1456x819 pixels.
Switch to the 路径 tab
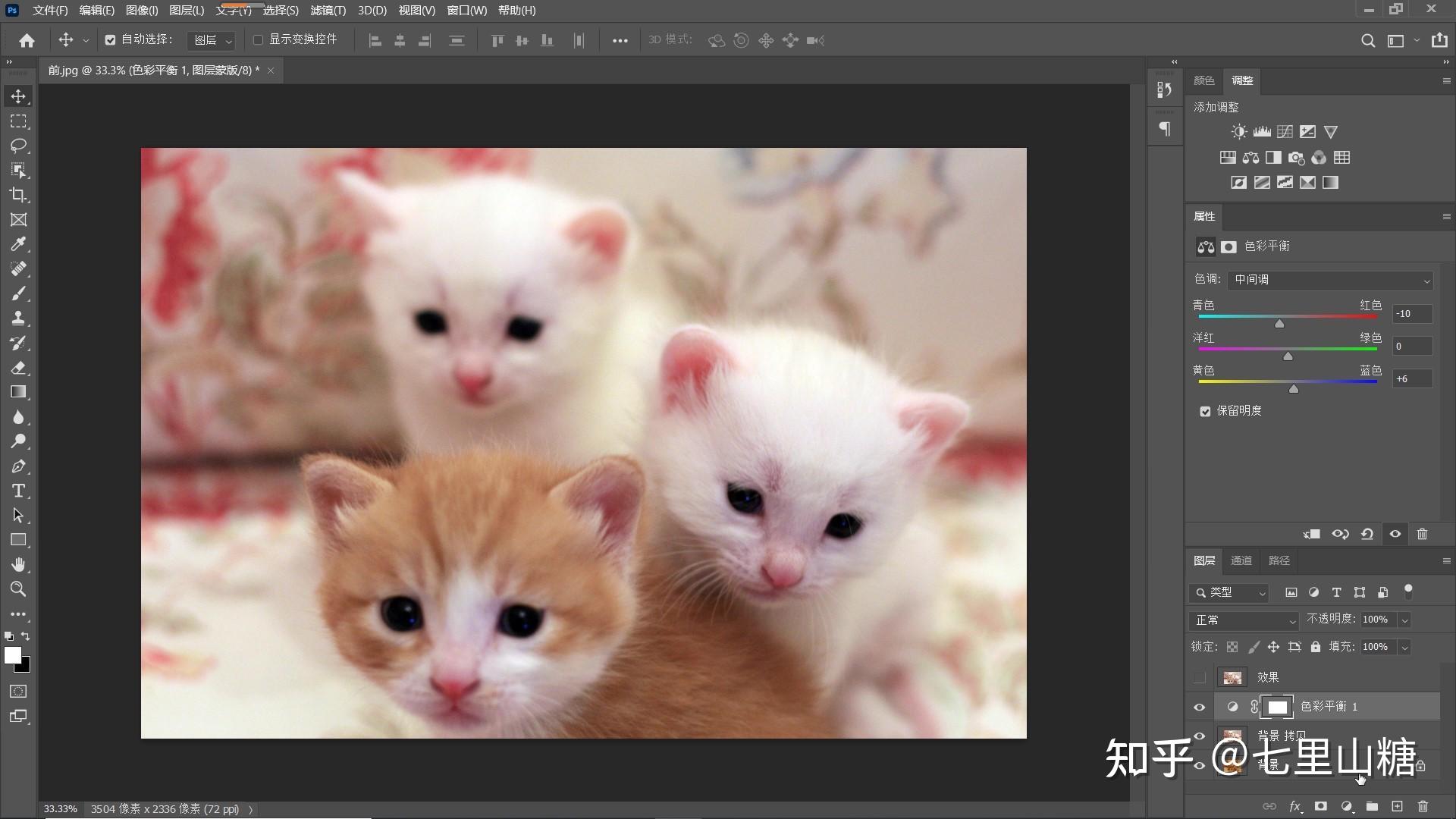pyautogui.click(x=1279, y=560)
